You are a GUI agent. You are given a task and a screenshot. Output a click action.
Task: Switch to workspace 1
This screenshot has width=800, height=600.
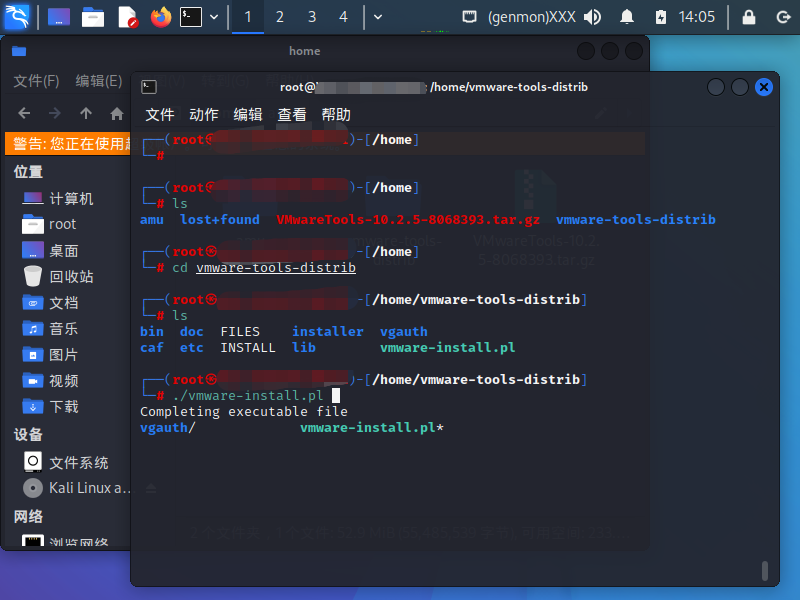248,17
